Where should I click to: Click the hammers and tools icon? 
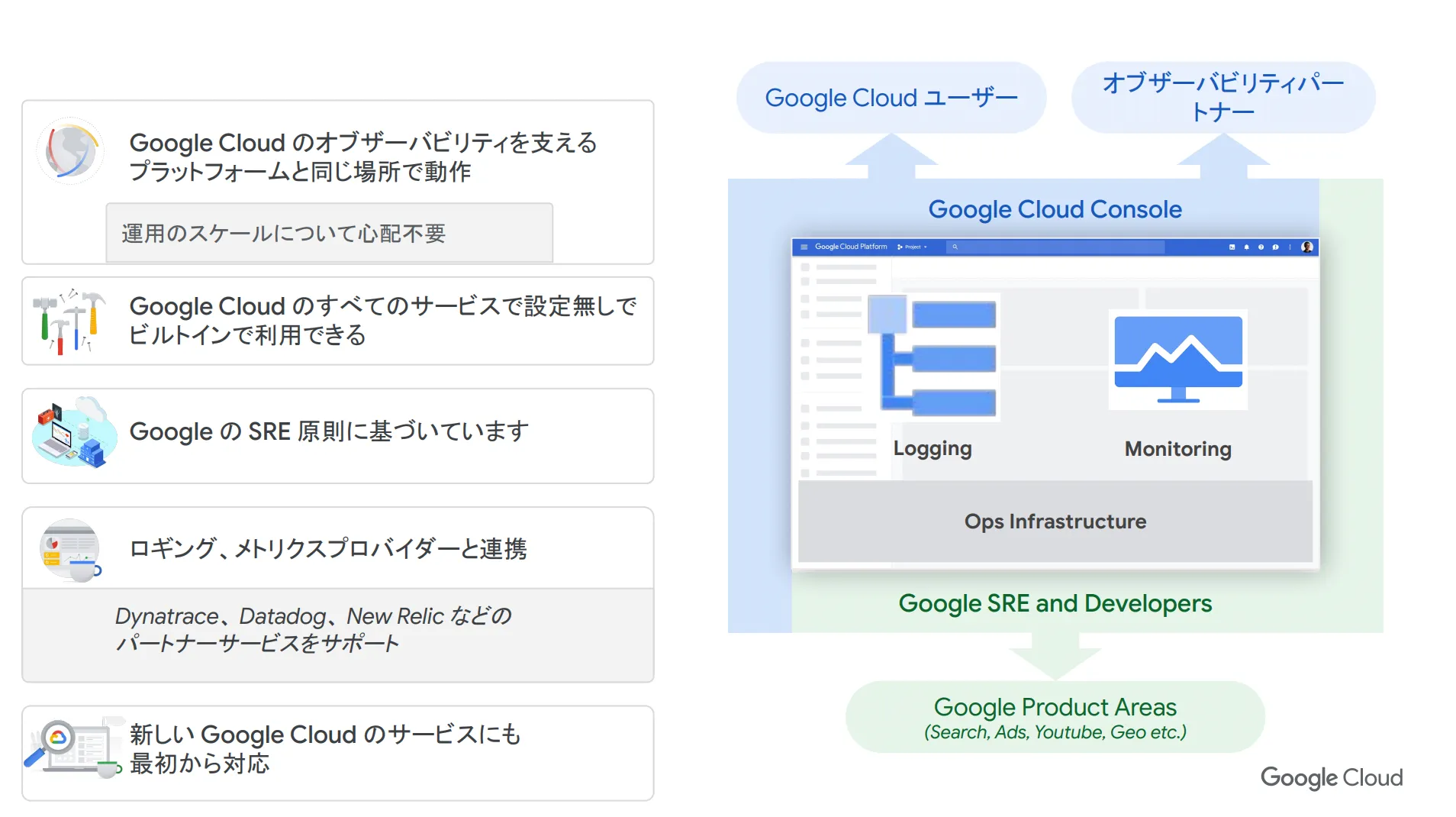(69, 321)
